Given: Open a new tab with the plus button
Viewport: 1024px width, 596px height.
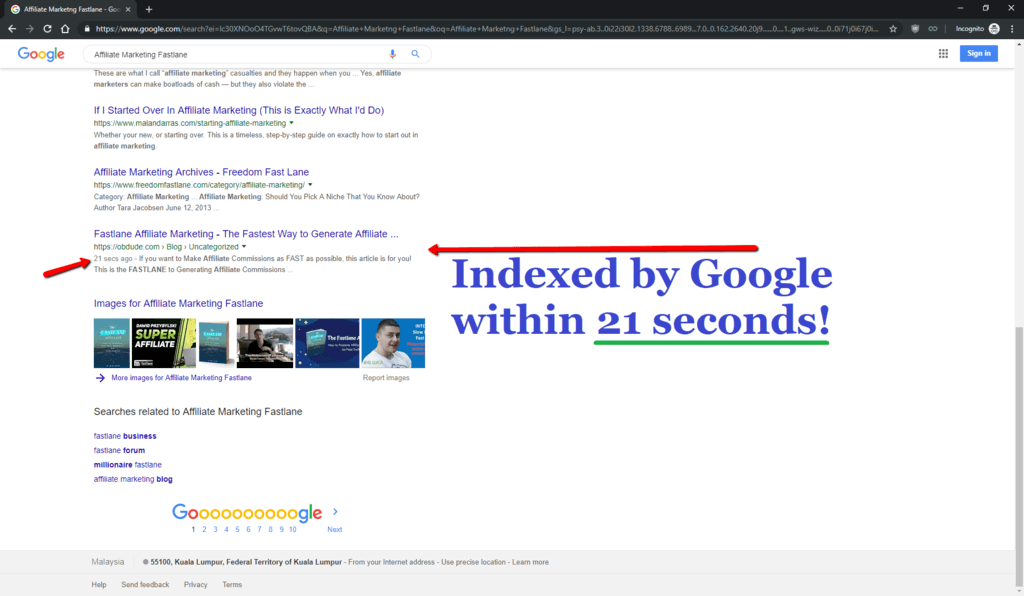Looking at the screenshot, I should pyautogui.click(x=149, y=9).
